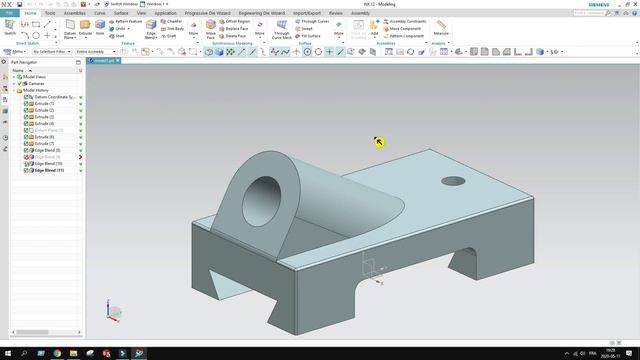The height and width of the screenshot is (360, 640).
Task: Select the direct sketch Circle tool
Action: click(36, 36)
